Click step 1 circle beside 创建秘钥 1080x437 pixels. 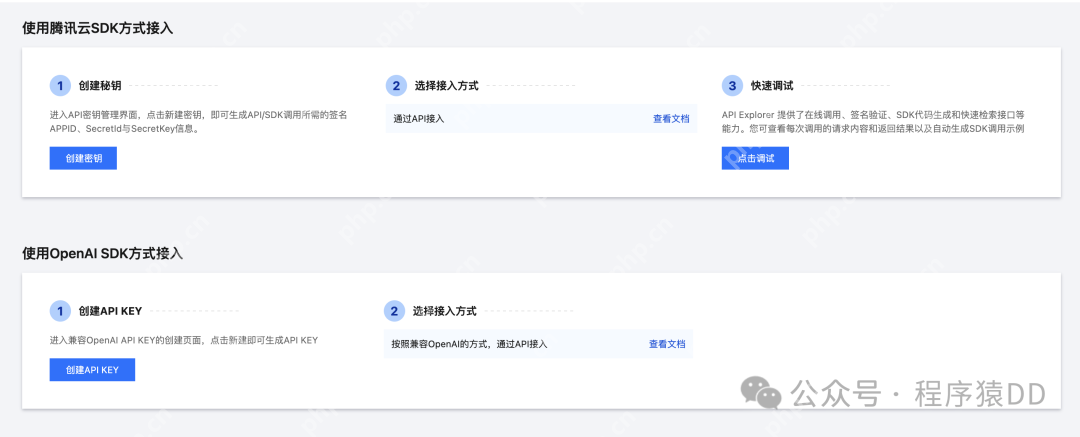click(60, 85)
